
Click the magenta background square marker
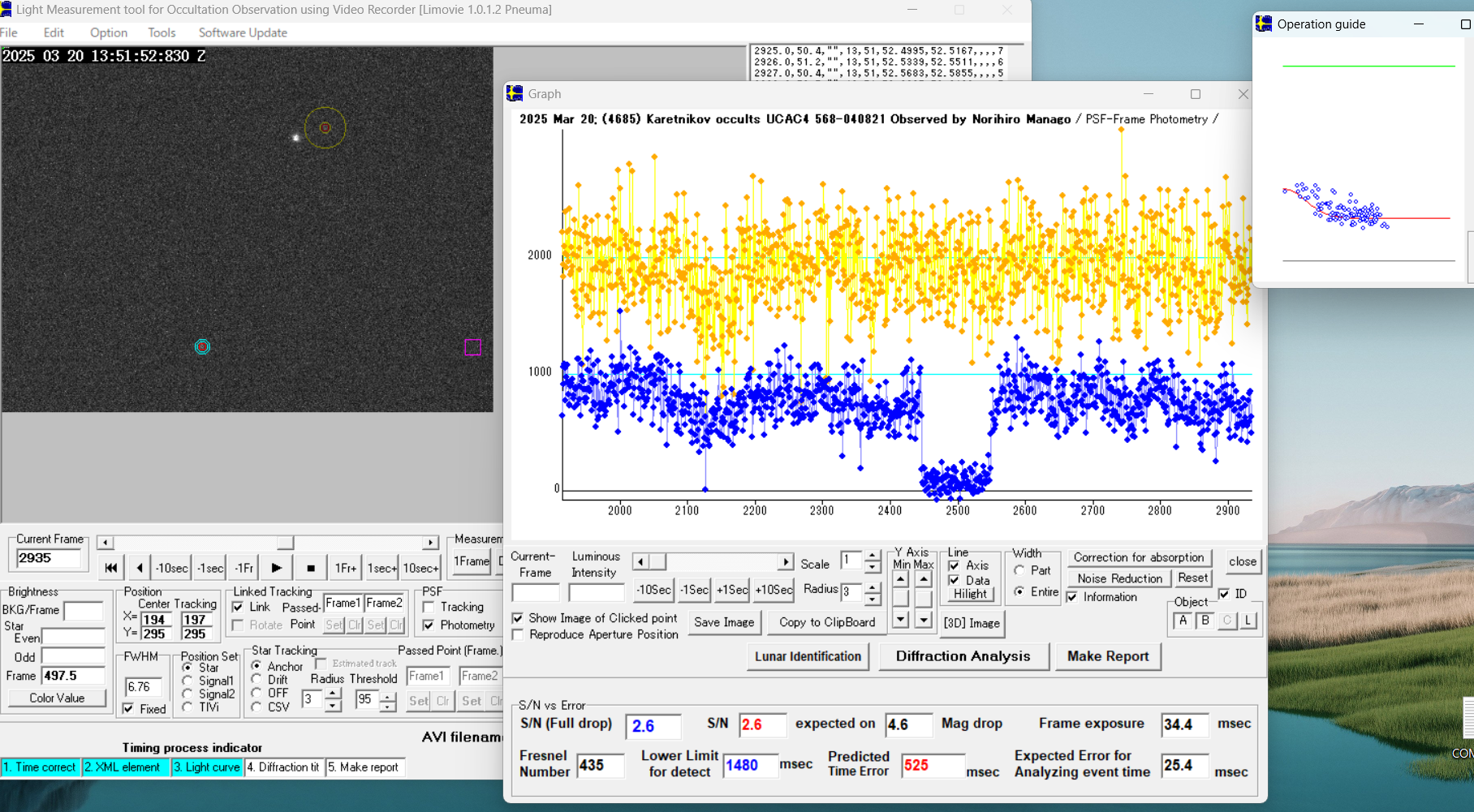[472, 347]
